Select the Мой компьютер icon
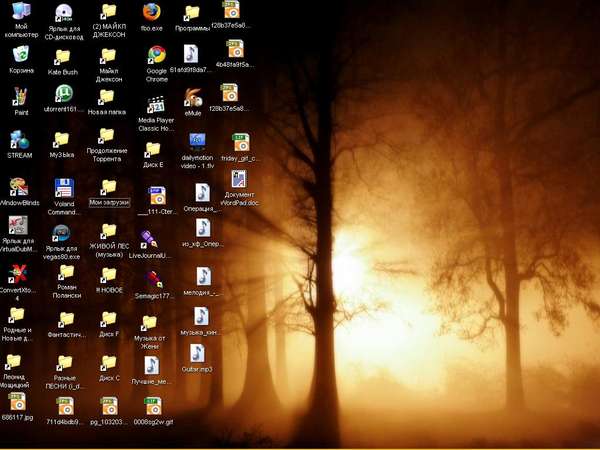Screen dimensions: 600x450 [20, 13]
